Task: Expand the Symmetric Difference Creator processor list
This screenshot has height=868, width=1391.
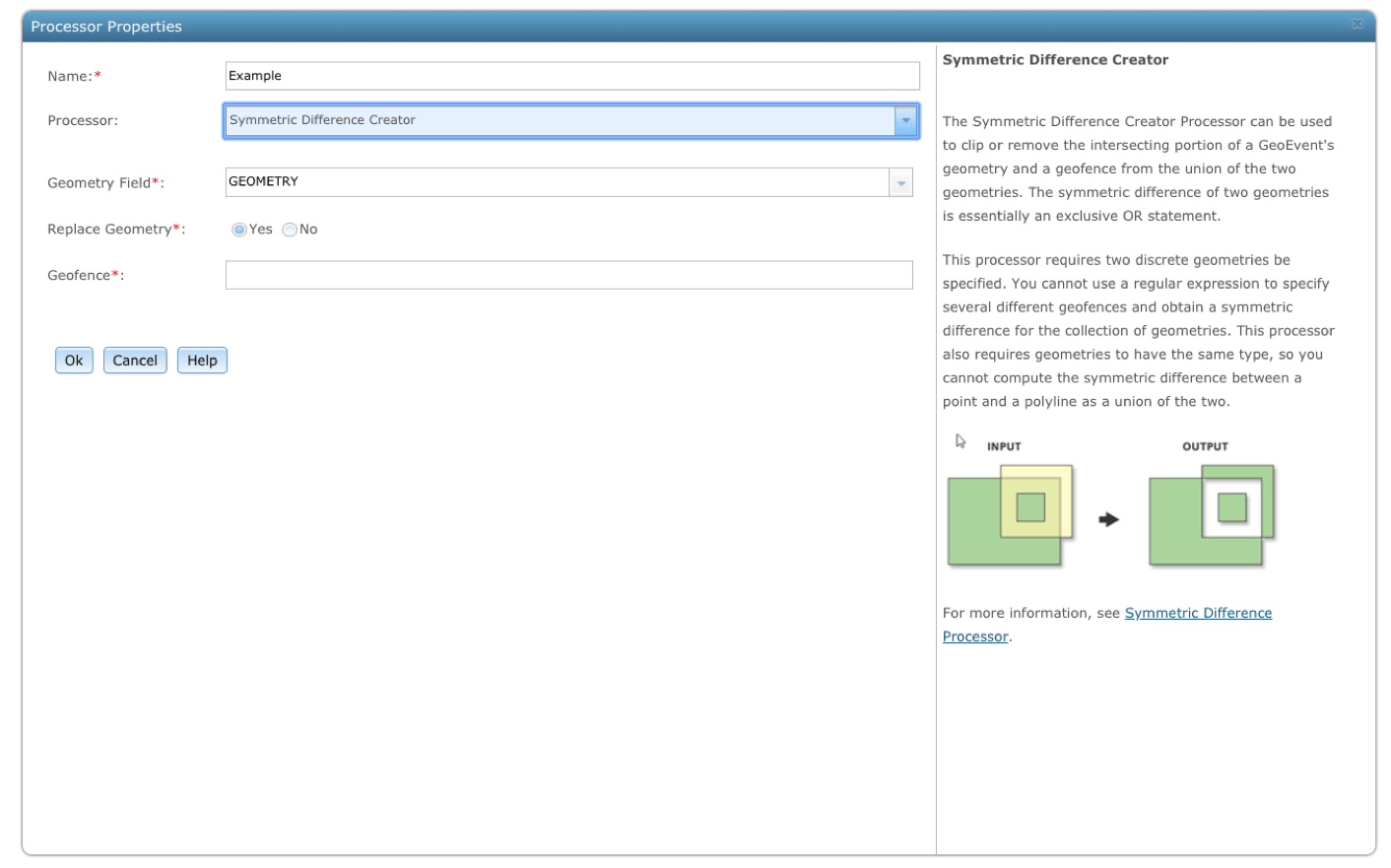Action: coord(904,120)
